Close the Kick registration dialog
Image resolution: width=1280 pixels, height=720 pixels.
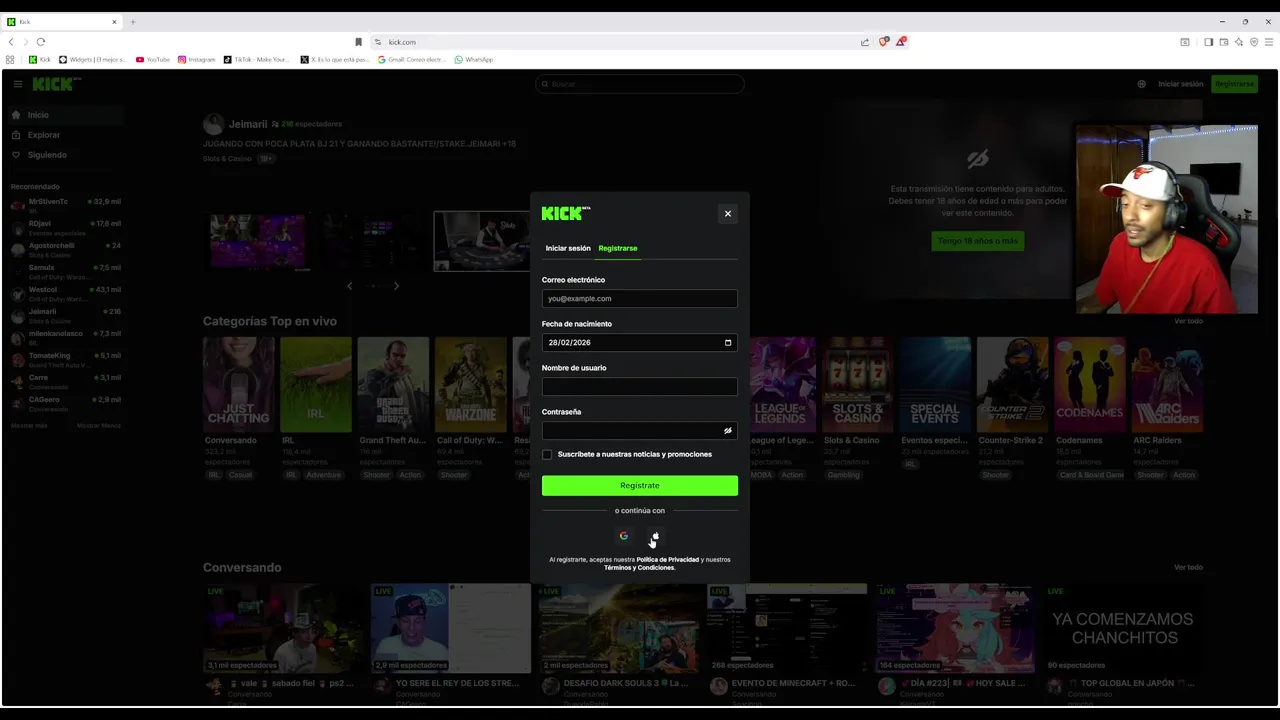coord(728,213)
